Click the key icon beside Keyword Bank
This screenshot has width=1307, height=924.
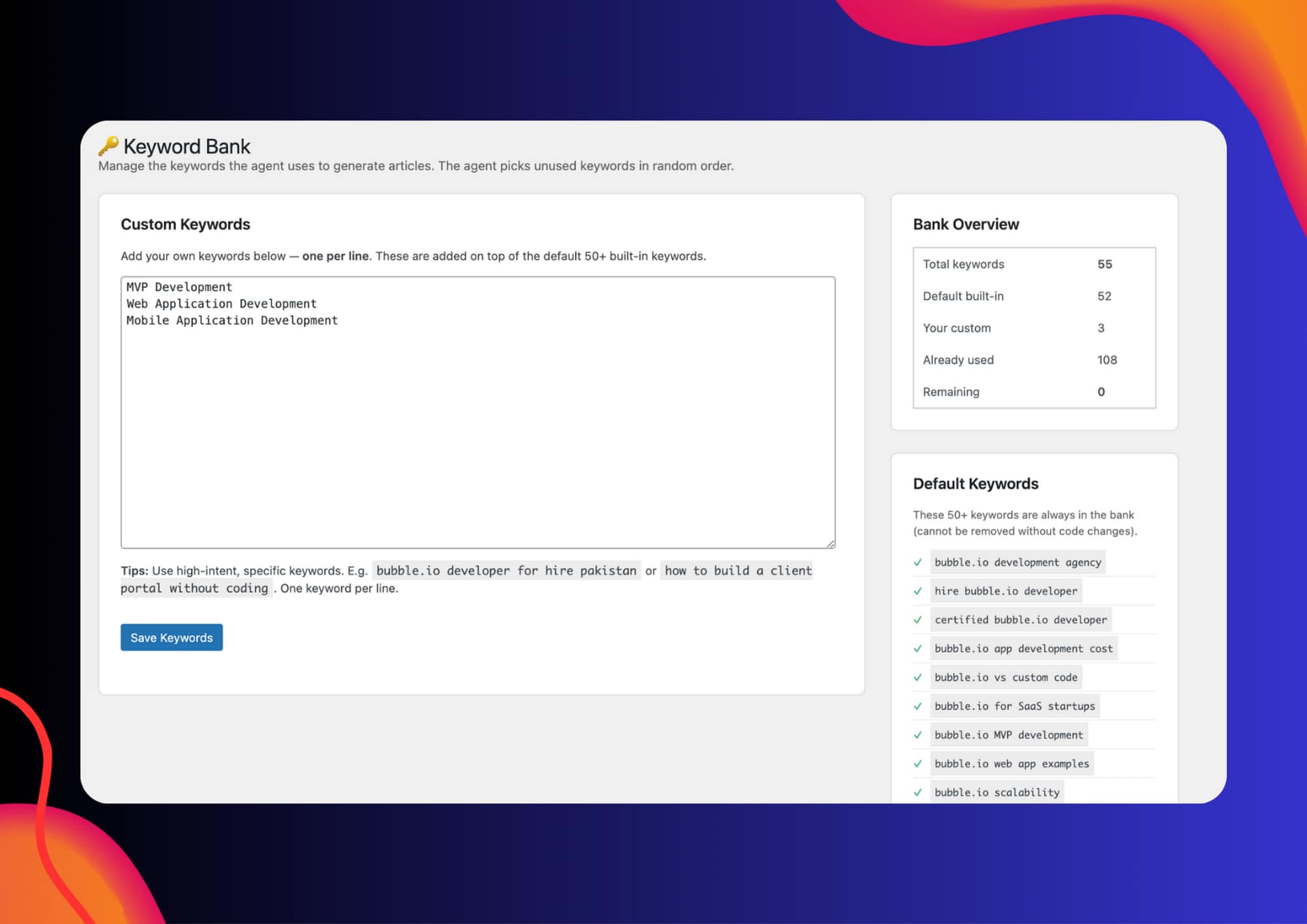pyautogui.click(x=108, y=146)
